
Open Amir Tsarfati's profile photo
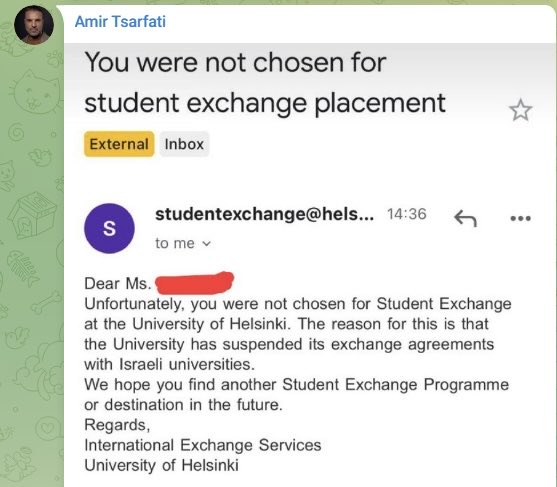(34, 25)
